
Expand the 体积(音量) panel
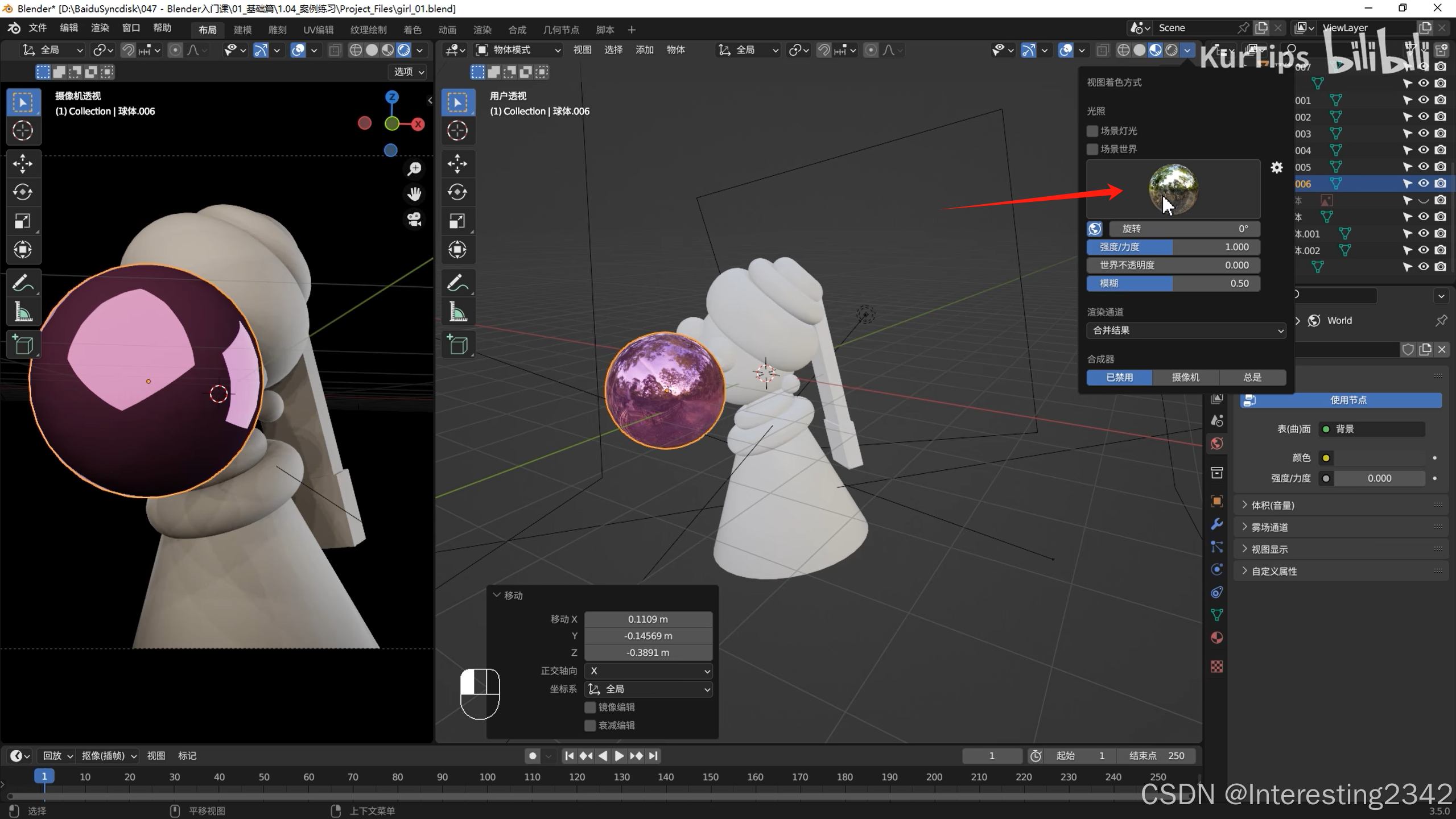coord(1272,505)
